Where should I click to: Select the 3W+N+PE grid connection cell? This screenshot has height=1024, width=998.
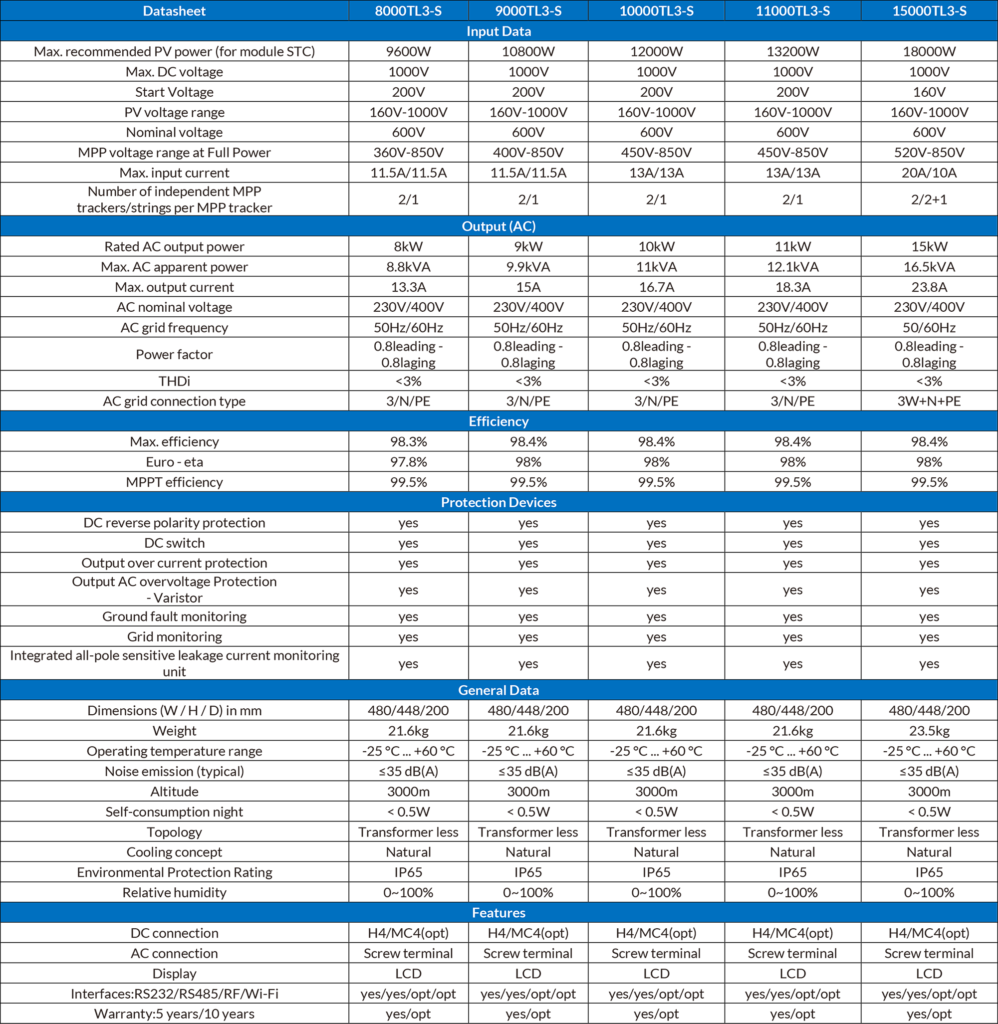929,401
